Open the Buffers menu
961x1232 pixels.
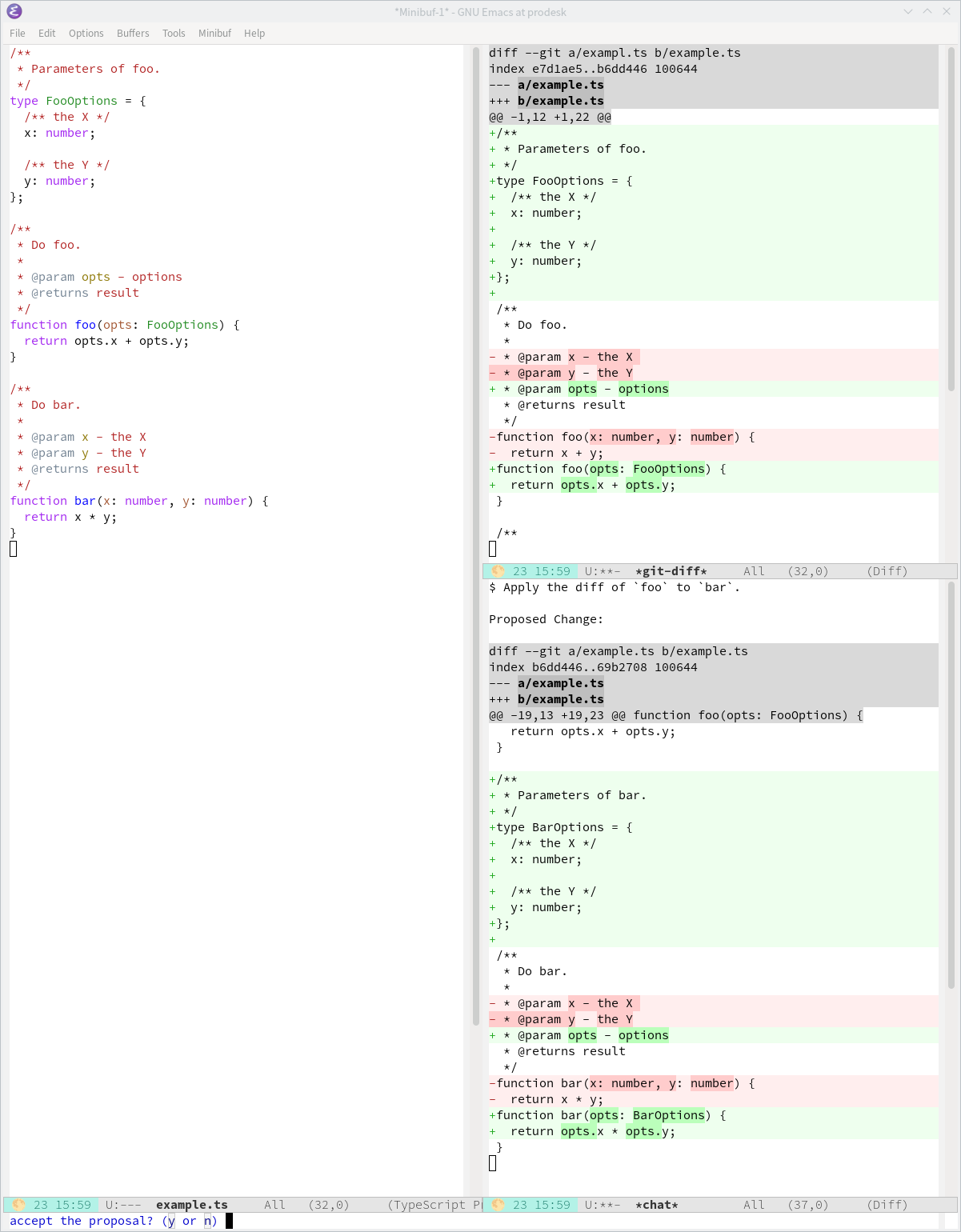[133, 33]
